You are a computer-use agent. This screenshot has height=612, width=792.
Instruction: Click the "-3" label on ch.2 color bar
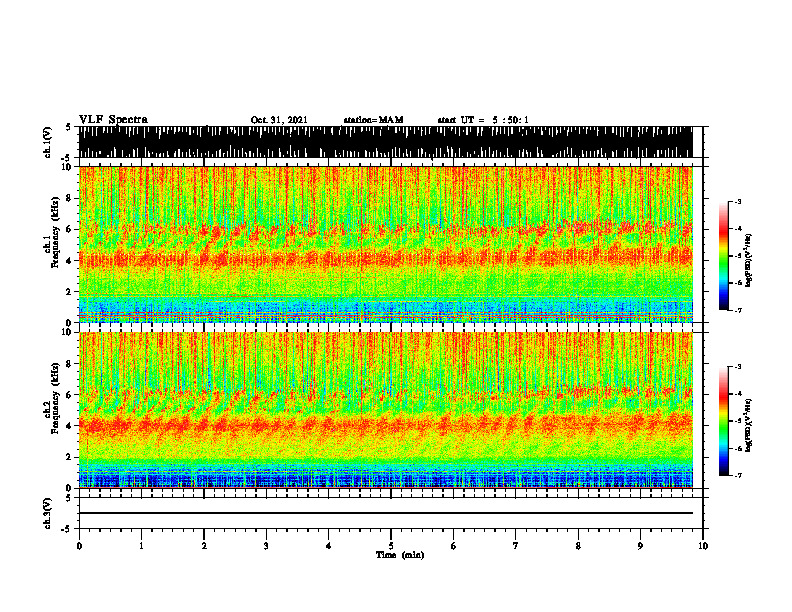[738, 367]
